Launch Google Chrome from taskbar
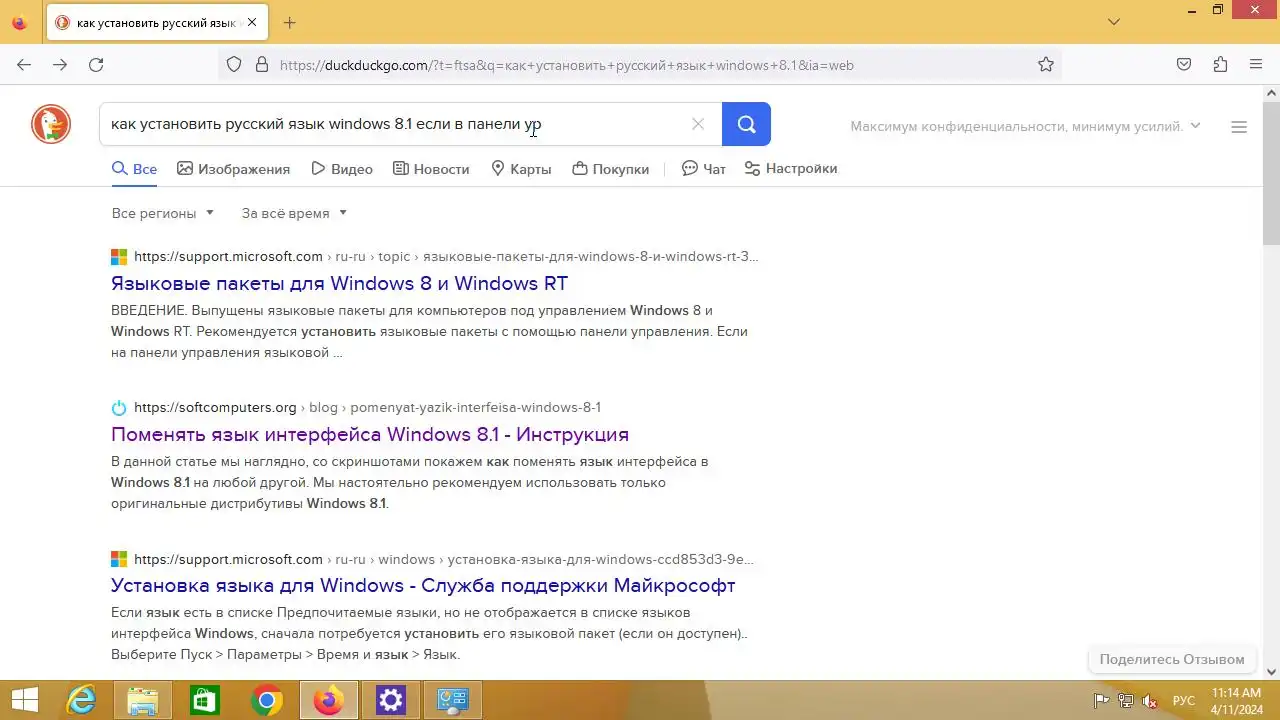Screen dimensions: 1280x720 267,701
